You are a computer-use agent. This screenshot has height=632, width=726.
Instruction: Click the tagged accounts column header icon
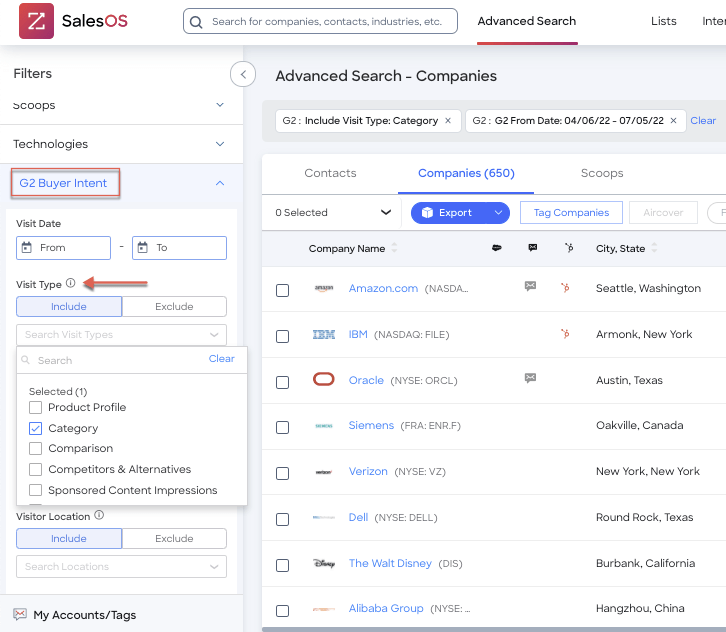point(532,248)
